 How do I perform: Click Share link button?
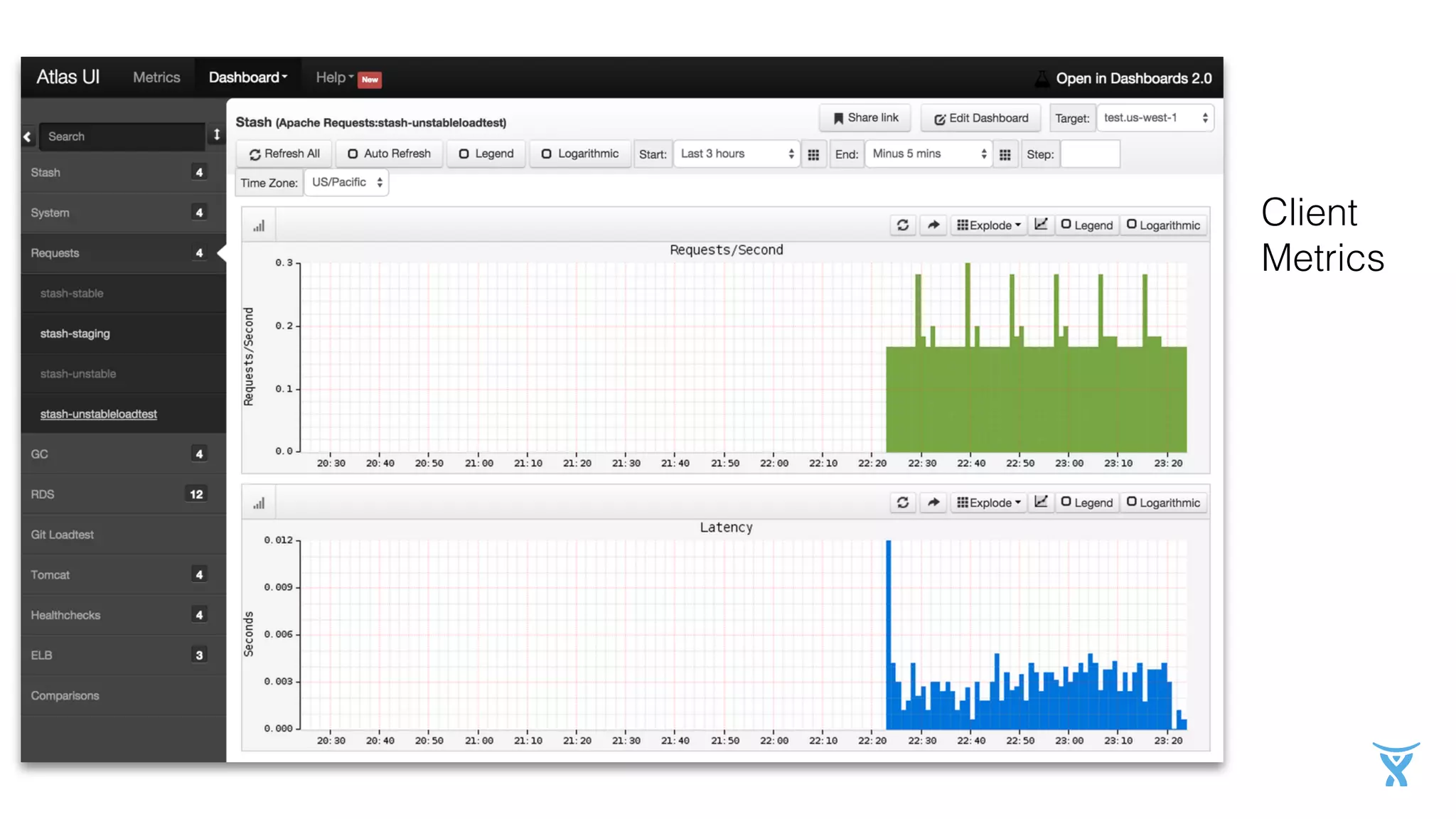866,118
